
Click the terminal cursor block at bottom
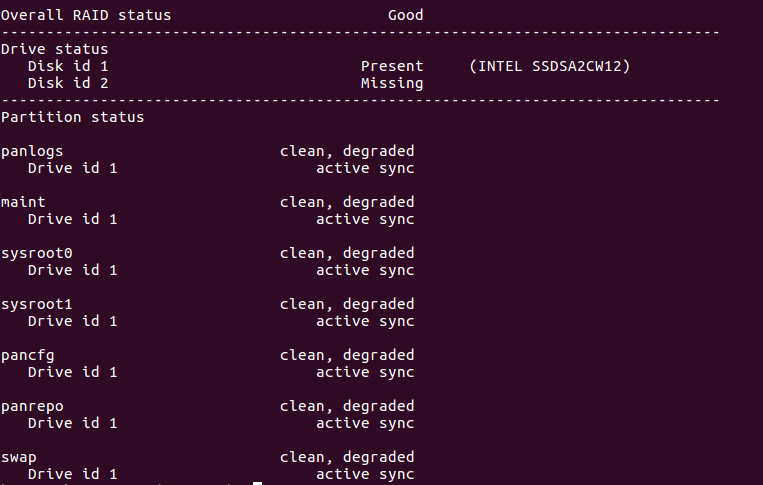point(257,483)
